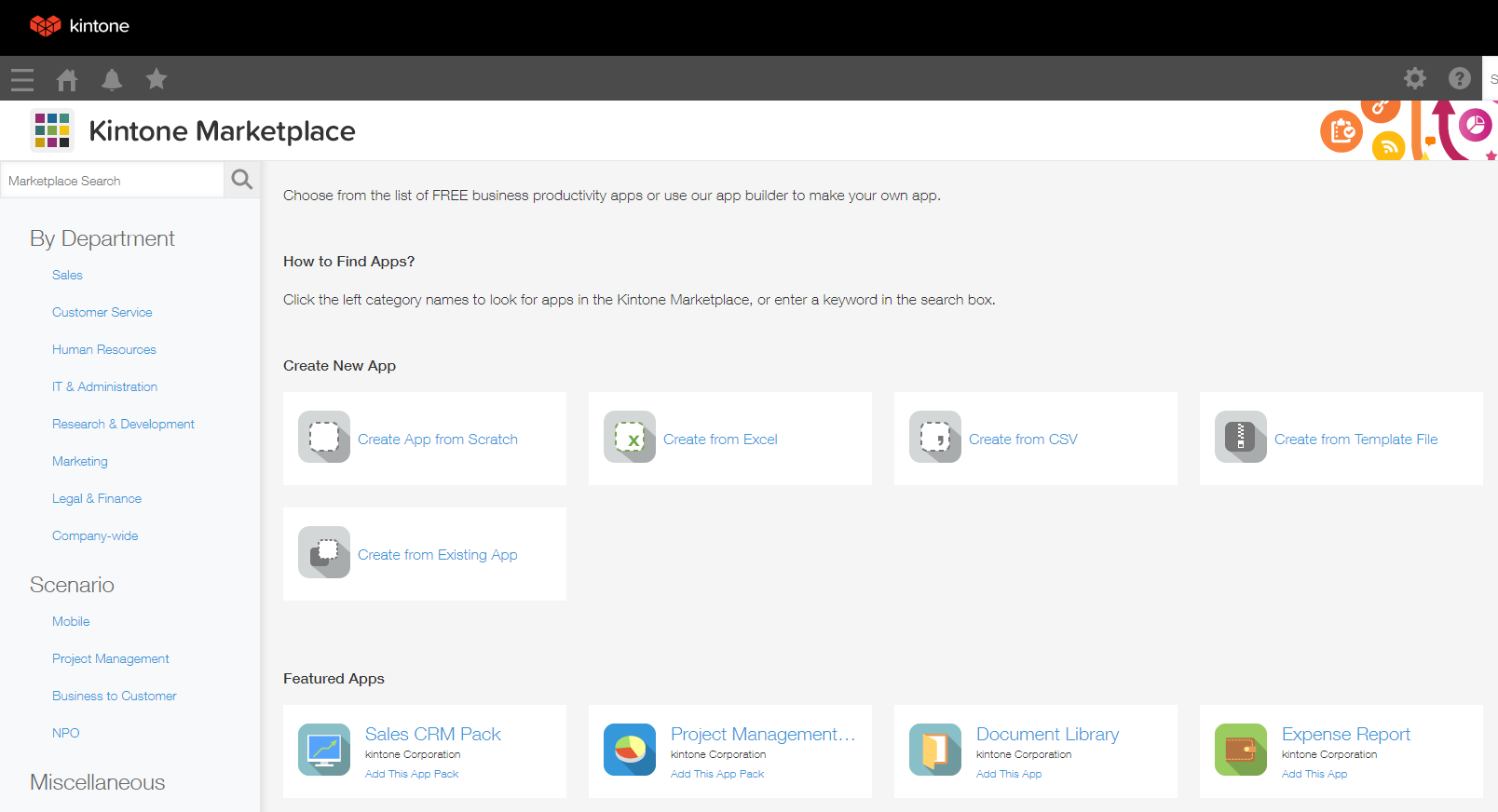Click Add This App Pack under Project Management
This screenshot has width=1498, height=812.
tap(717, 775)
